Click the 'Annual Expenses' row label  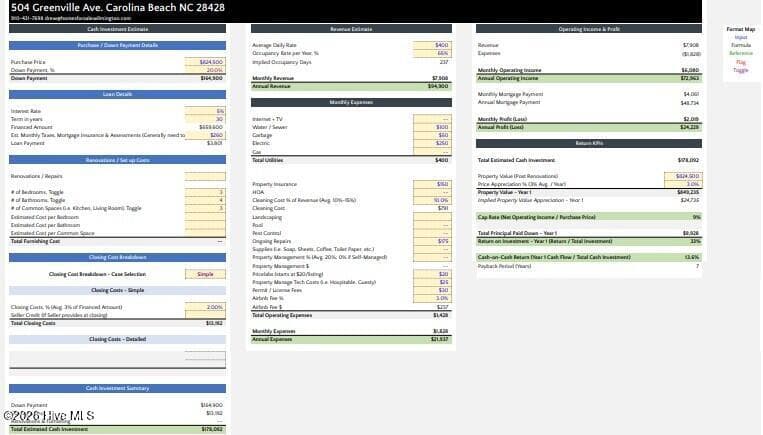tap(272, 339)
